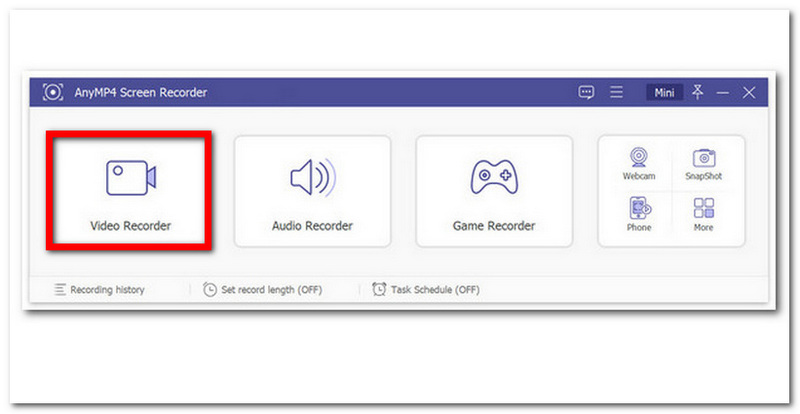
Task: Open the Phone recorder
Action: coord(639,214)
